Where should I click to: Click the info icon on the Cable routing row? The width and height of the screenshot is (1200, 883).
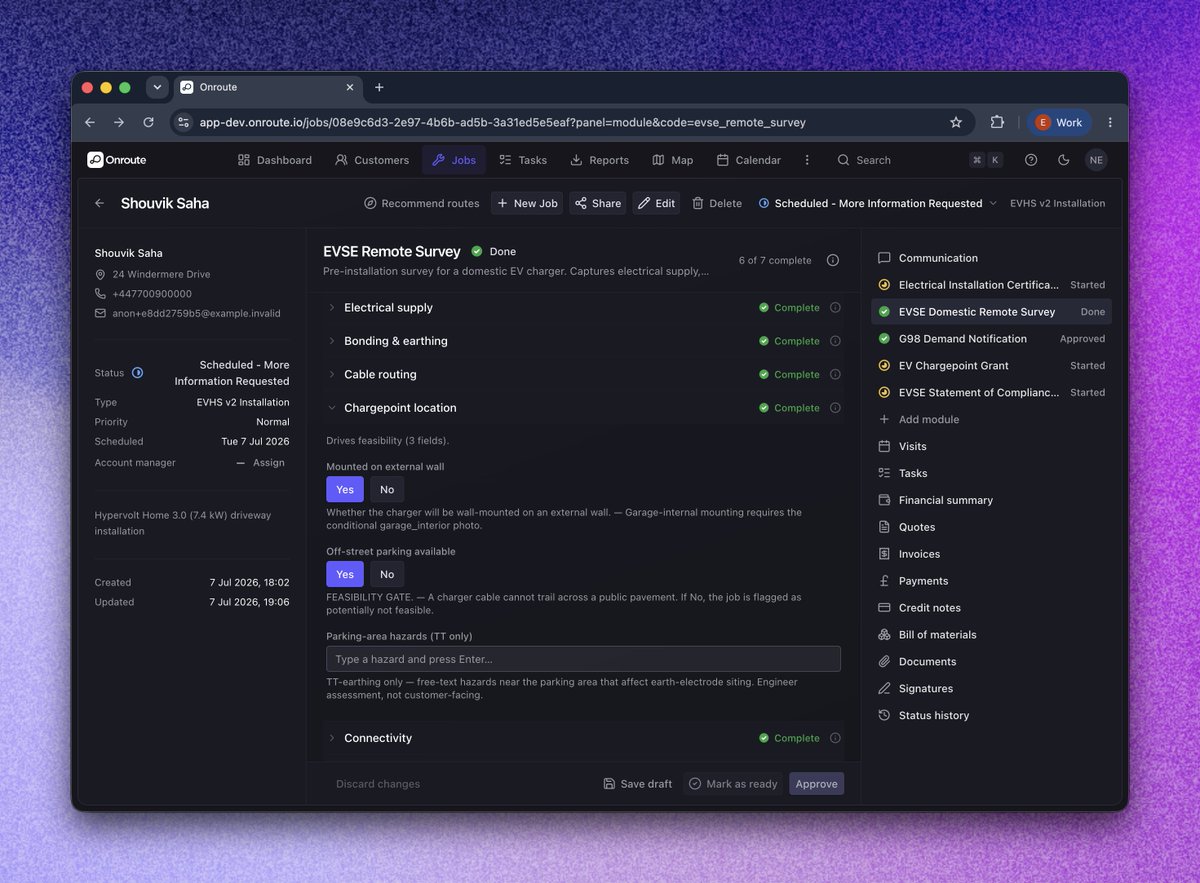coord(835,374)
